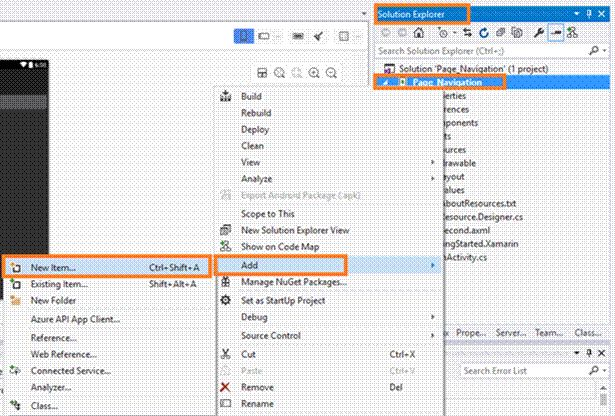Switch to the Prope... panel tab
Image resolution: width=615 pixels, height=416 pixels.
[x=470, y=333]
